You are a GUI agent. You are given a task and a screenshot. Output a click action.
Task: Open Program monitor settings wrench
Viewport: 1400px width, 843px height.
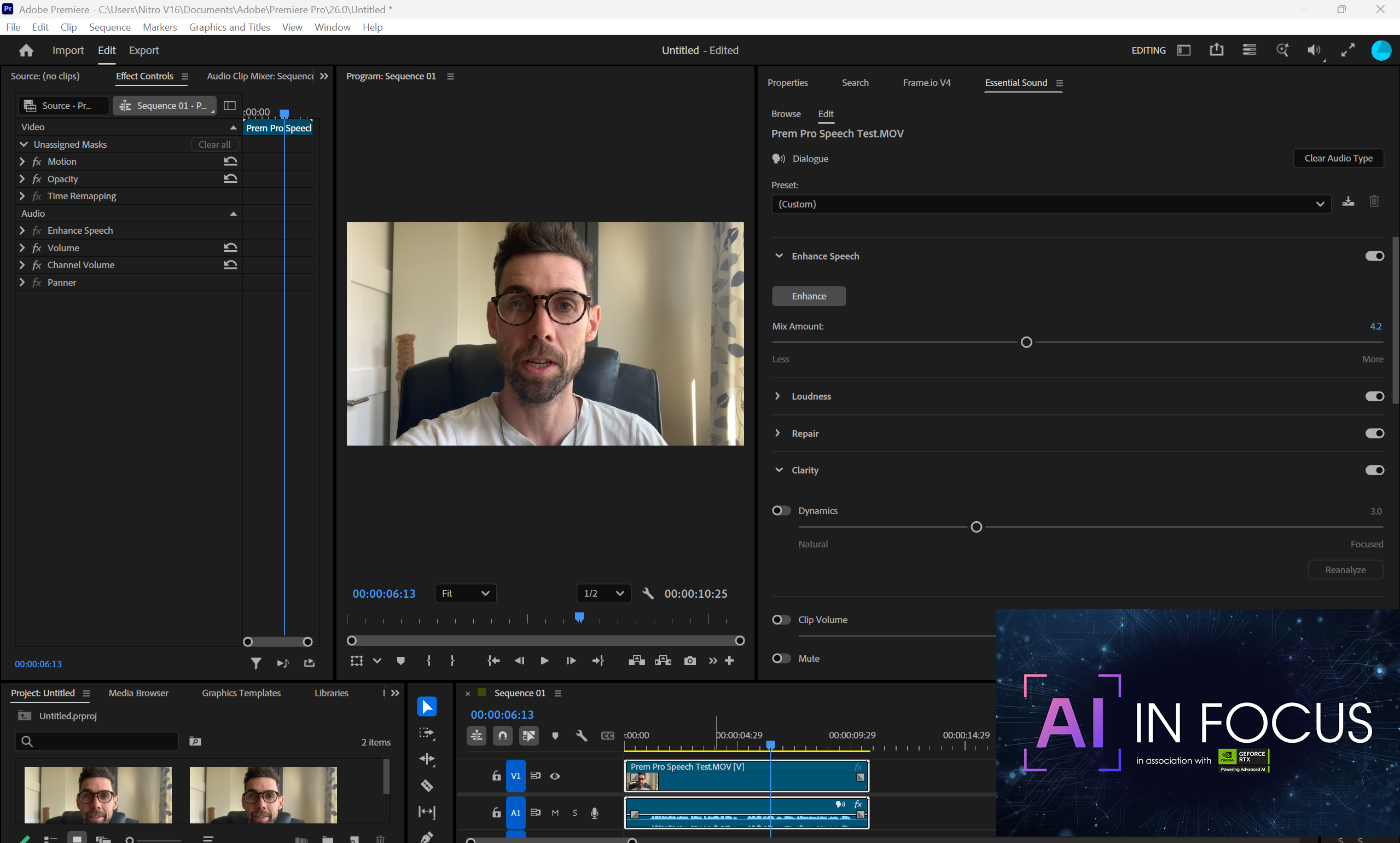click(x=648, y=593)
